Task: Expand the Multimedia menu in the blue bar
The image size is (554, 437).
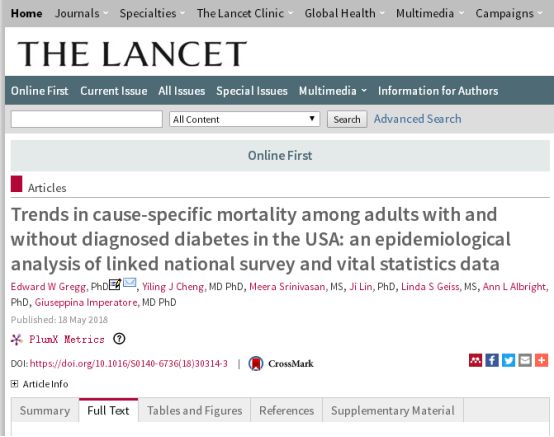Action: pos(332,91)
